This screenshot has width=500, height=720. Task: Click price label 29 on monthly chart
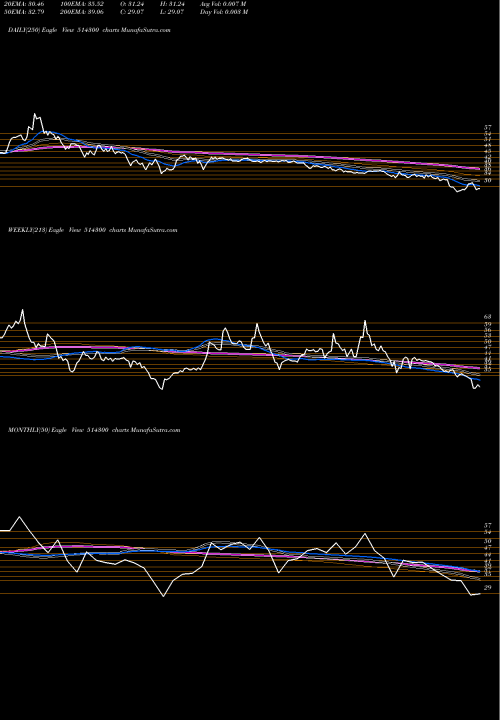pyautogui.click(x=488, y=587)
